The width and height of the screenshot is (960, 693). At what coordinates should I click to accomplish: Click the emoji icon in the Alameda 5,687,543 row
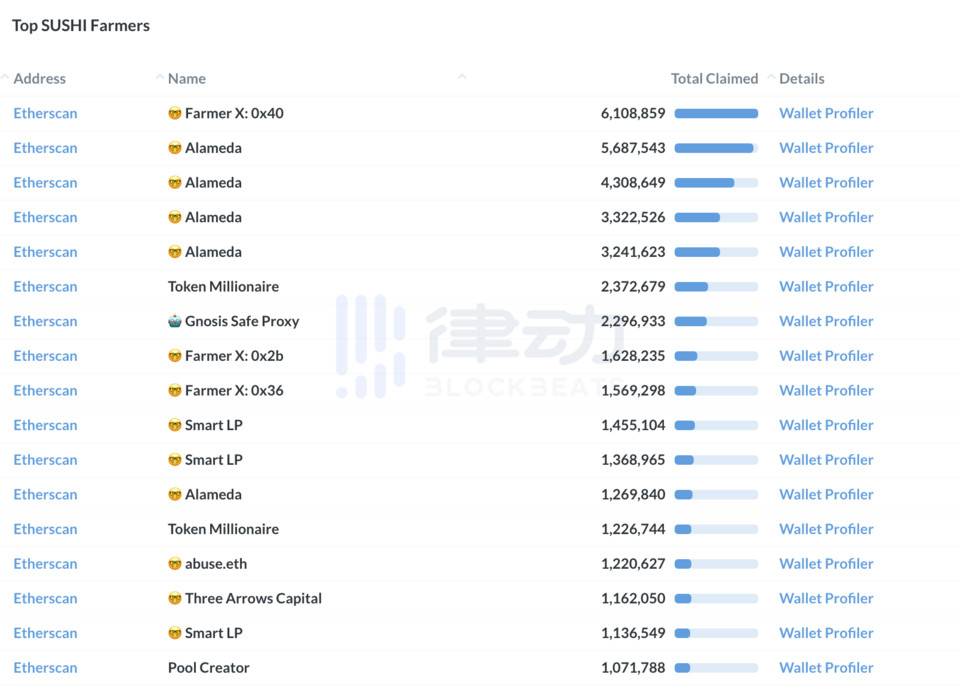click(x=174, y=148)
